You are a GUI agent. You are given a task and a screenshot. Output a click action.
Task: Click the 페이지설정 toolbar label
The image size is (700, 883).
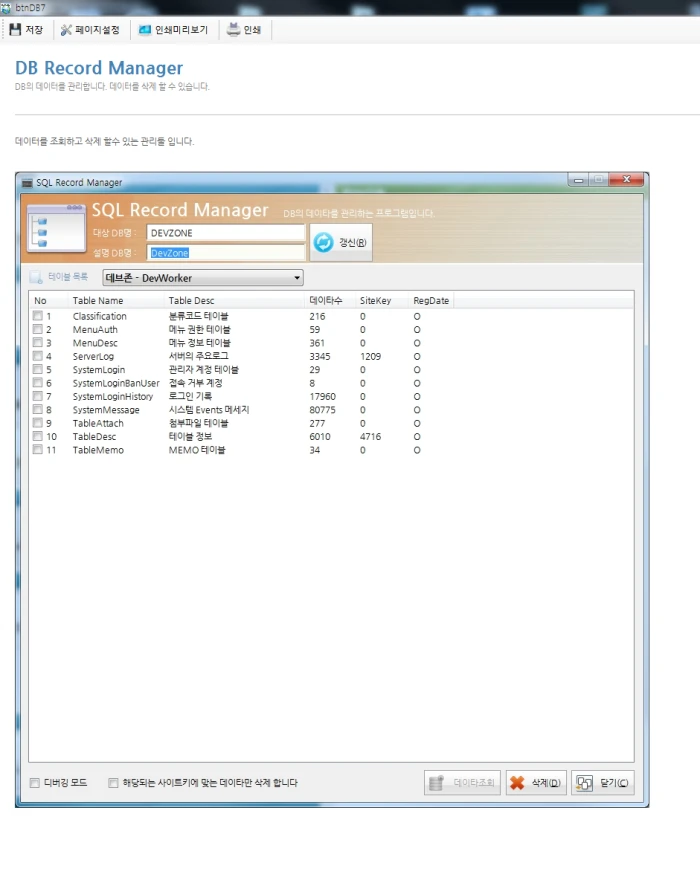click(97, 30)
